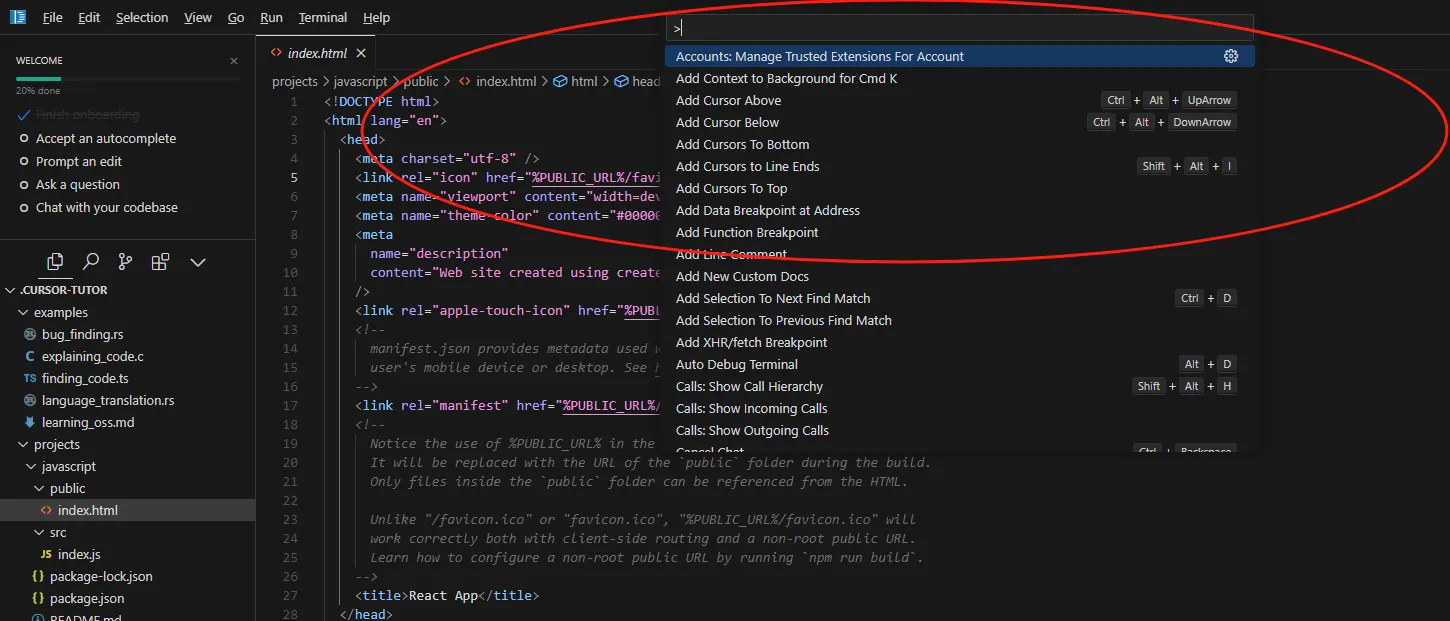Open the Extensions view icon

click(160, 262)
